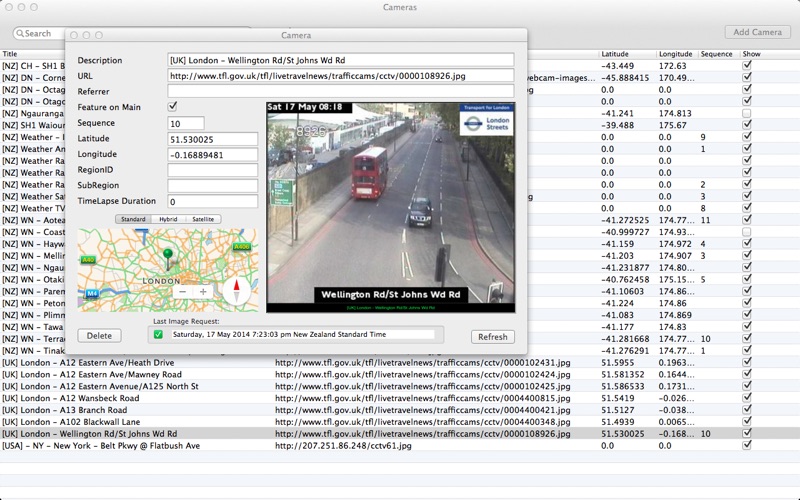
Task: Edit the Latitude field 51.530025
Action: coord(213,139)
